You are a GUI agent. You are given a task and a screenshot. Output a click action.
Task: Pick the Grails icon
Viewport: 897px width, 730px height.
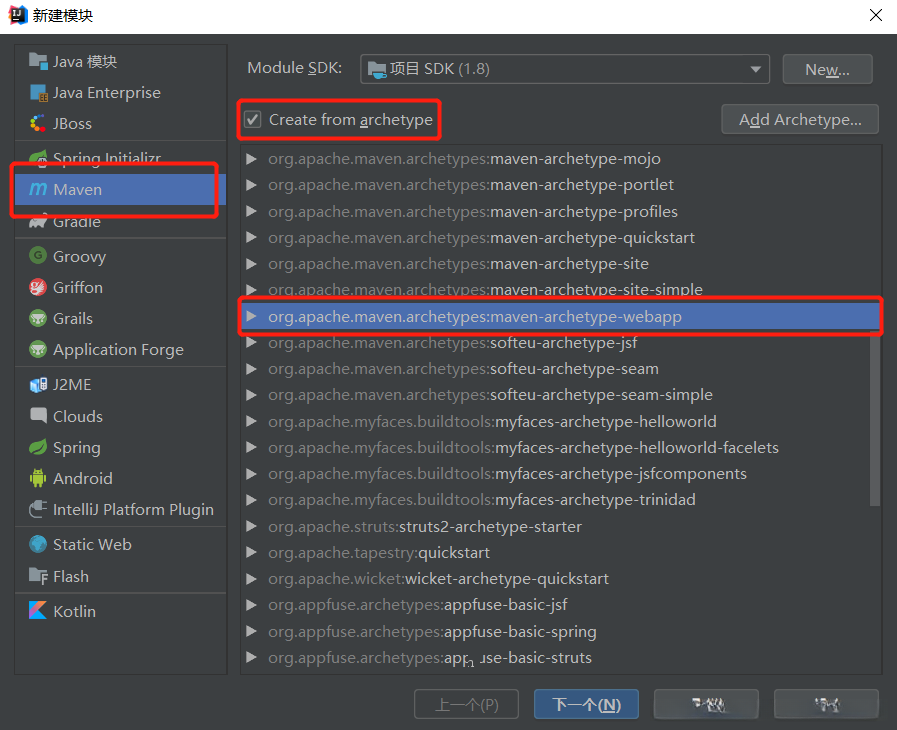coord(38,318)
